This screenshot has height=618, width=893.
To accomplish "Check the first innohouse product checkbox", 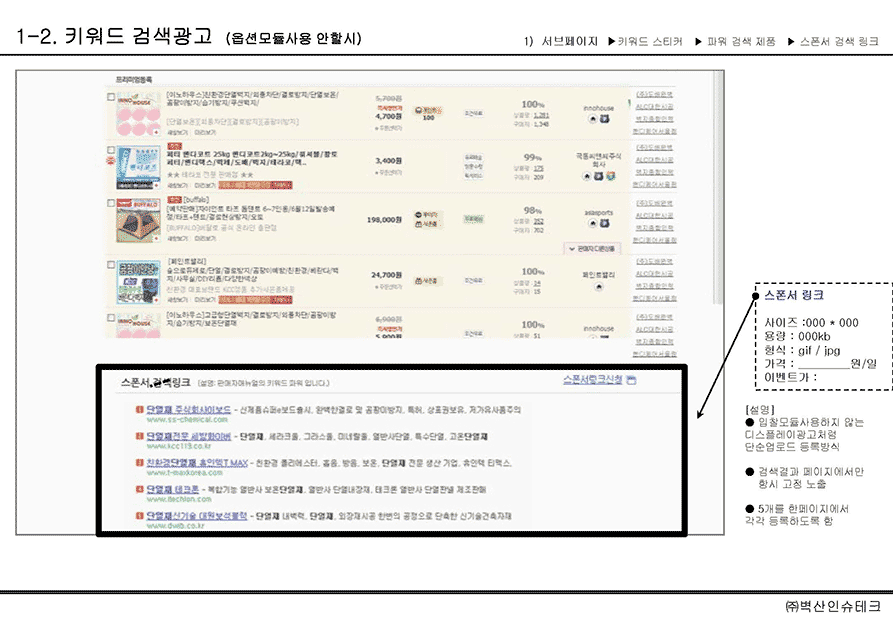I will [x=111, y=95].
